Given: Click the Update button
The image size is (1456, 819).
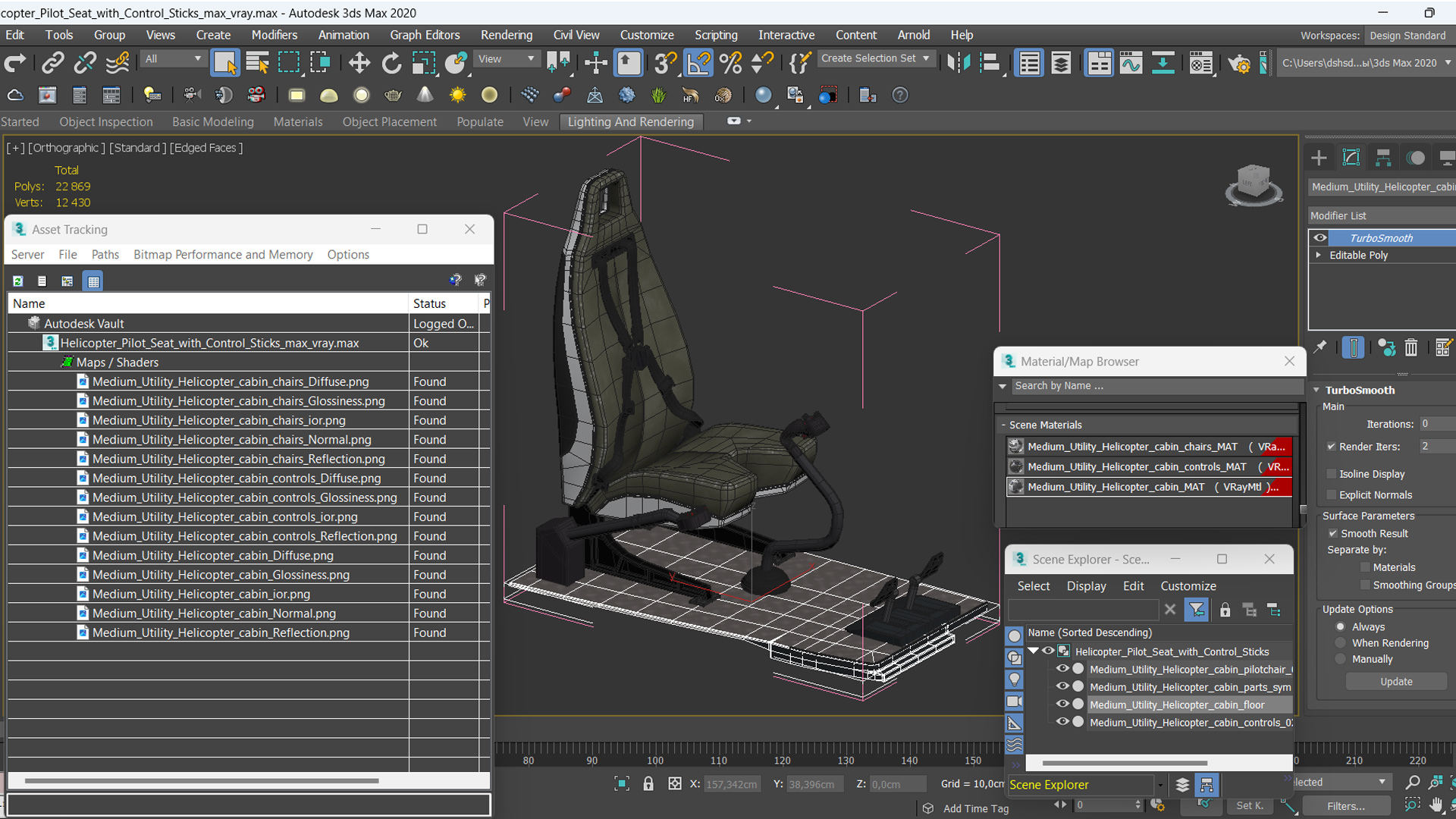Looking at the screenshot, I should 1396,681.
